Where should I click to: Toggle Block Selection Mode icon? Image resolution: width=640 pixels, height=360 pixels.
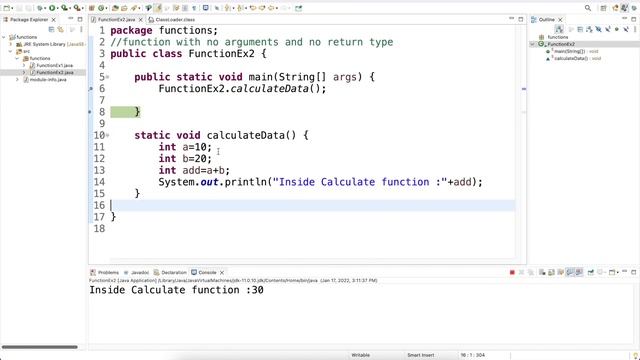(x=185, y=8)
